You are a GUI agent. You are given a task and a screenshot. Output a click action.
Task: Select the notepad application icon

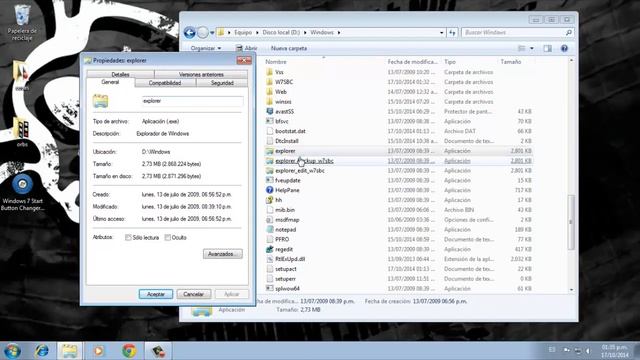[269, 229]
